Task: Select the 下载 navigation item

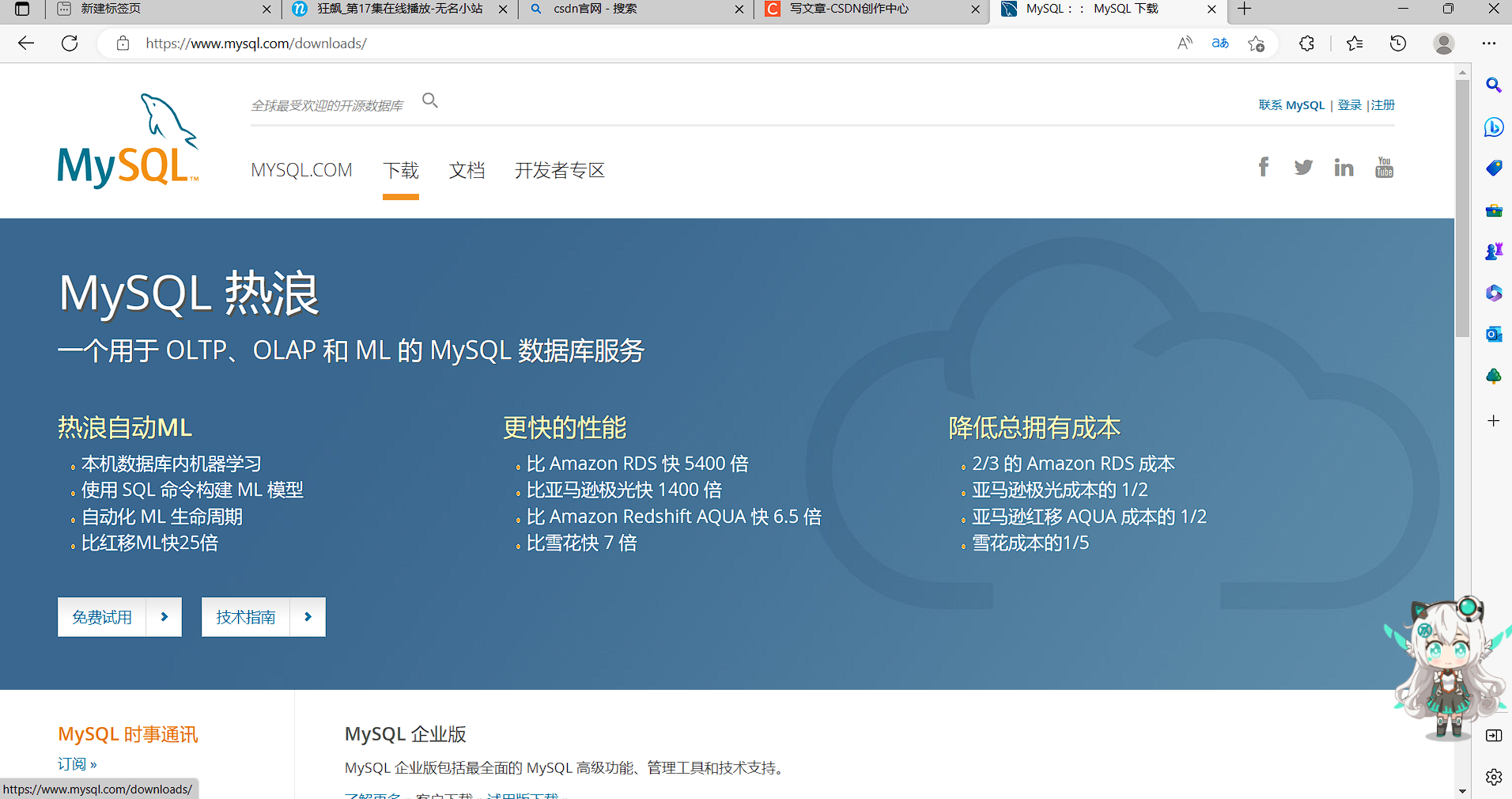Action: pyautogui.click(x=401, y=170)
